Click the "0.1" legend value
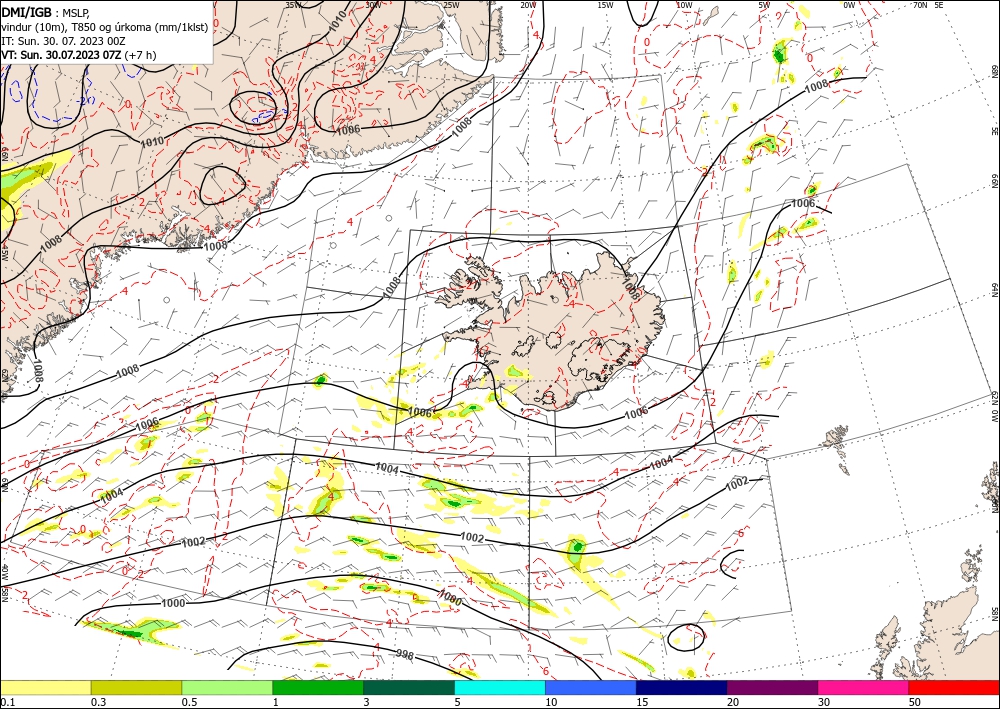The width and height of the screenshot is (1000, 709). [6, 702]
